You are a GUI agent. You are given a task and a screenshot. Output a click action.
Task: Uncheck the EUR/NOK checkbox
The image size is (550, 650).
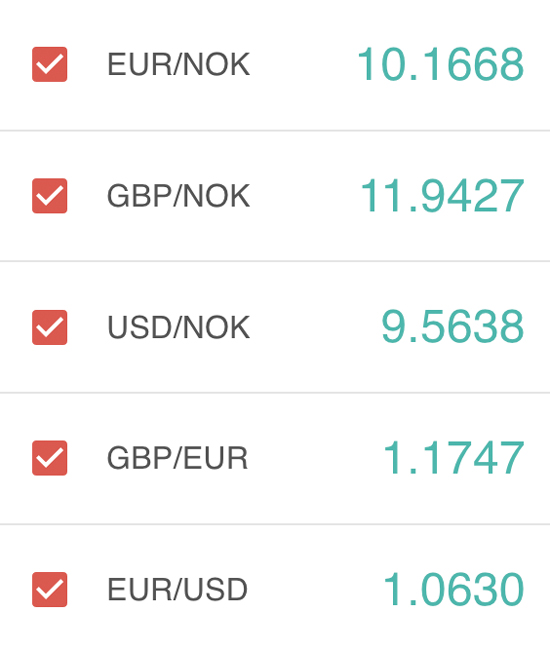tap(50, 64)
